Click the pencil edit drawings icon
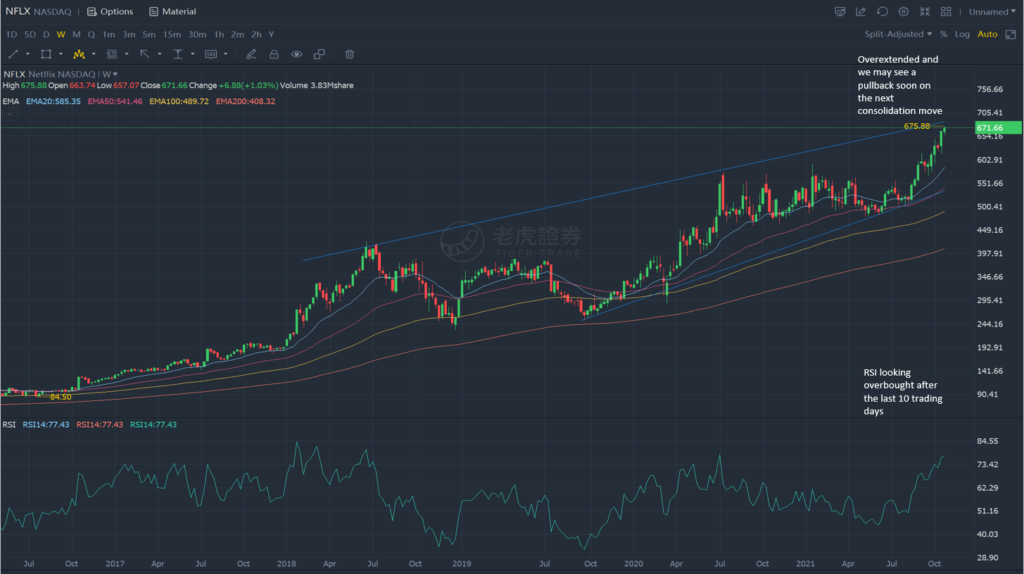The image size is (1024, 574). click(251, 54)
